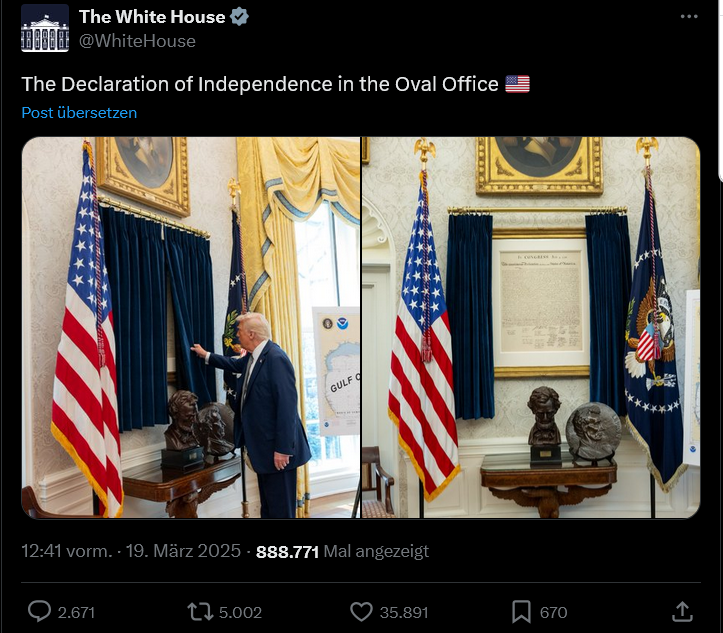Show the 35.891 likes count
This screenshot has width=723, height=633.
pos(404,612)
